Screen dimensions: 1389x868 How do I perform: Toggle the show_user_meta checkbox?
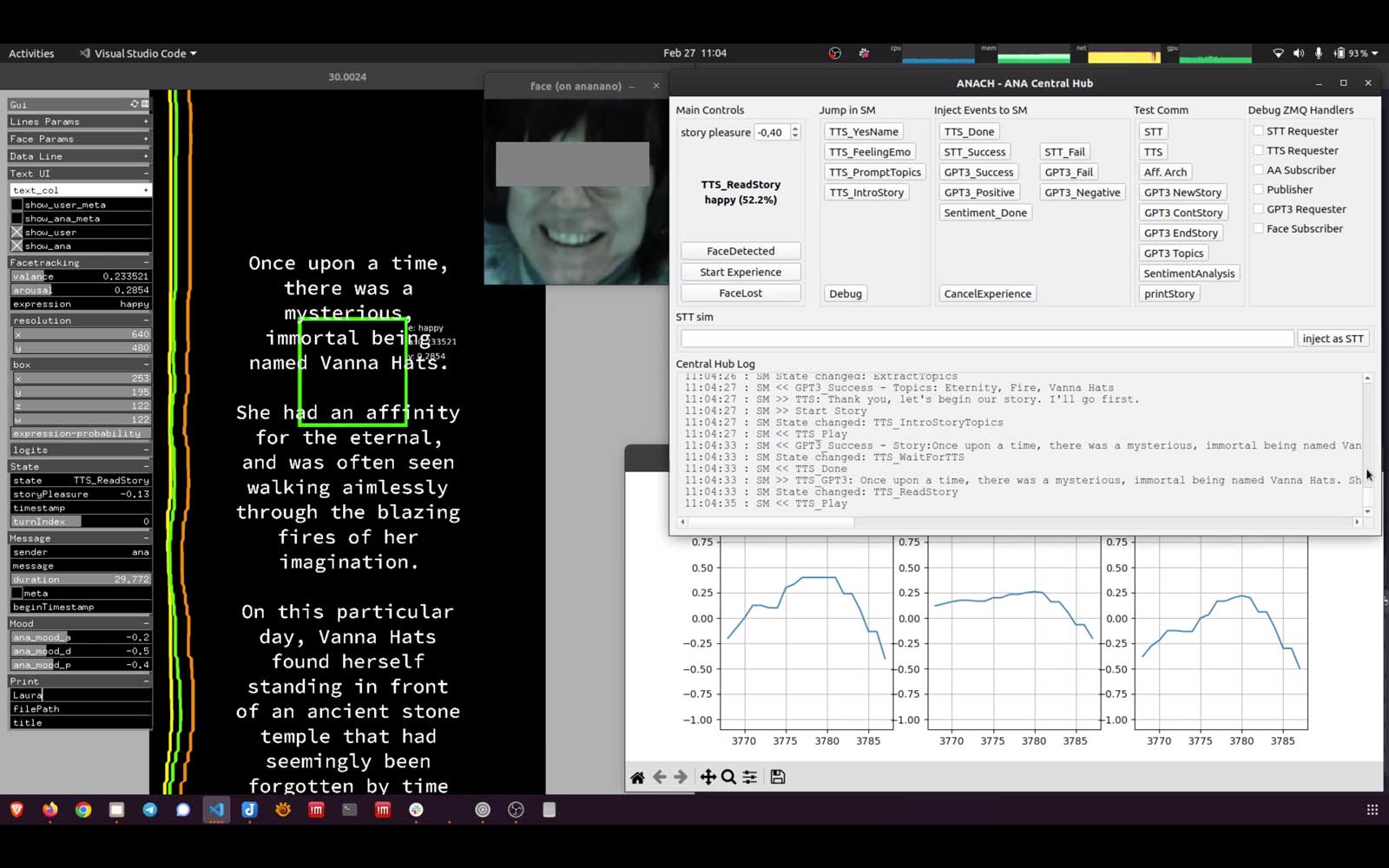click(x=16, y=205)
